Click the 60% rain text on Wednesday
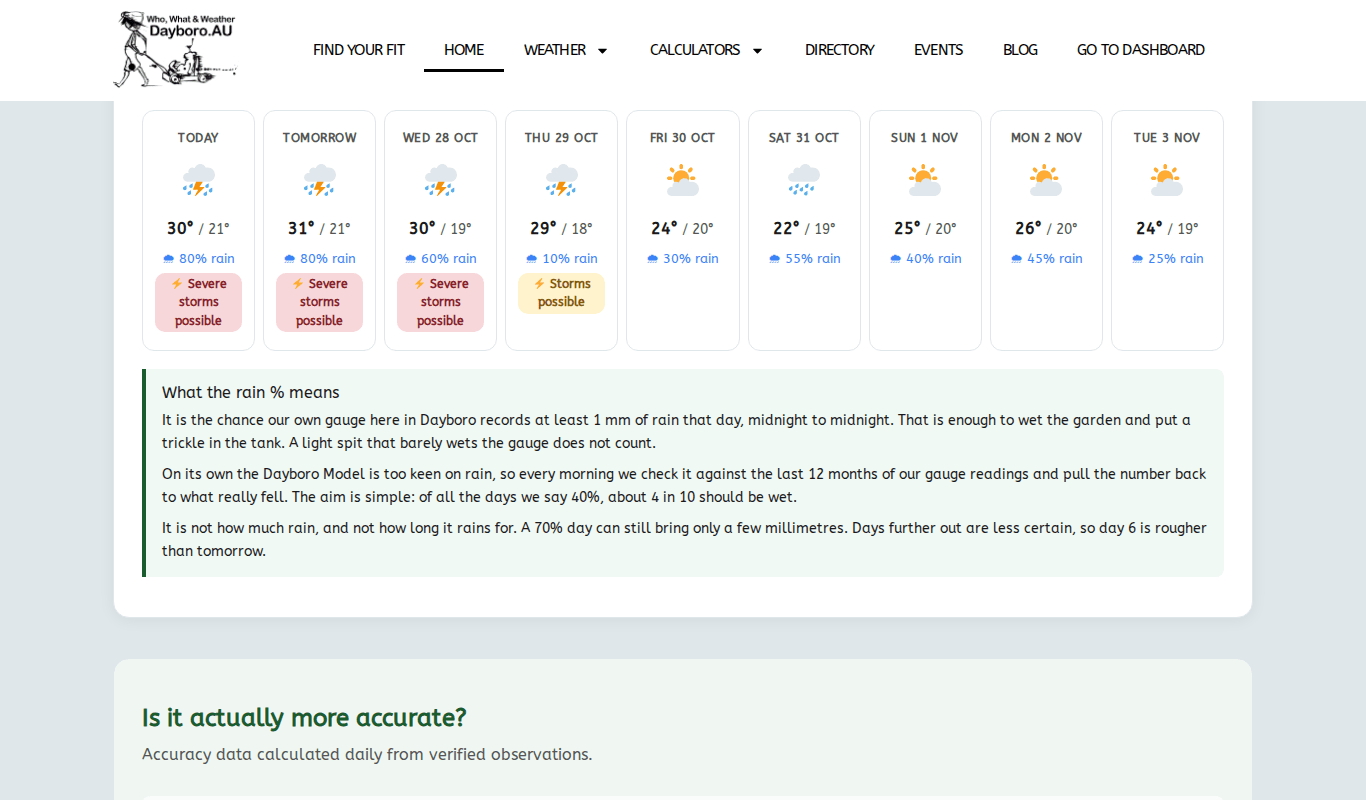 click(440, 259)
